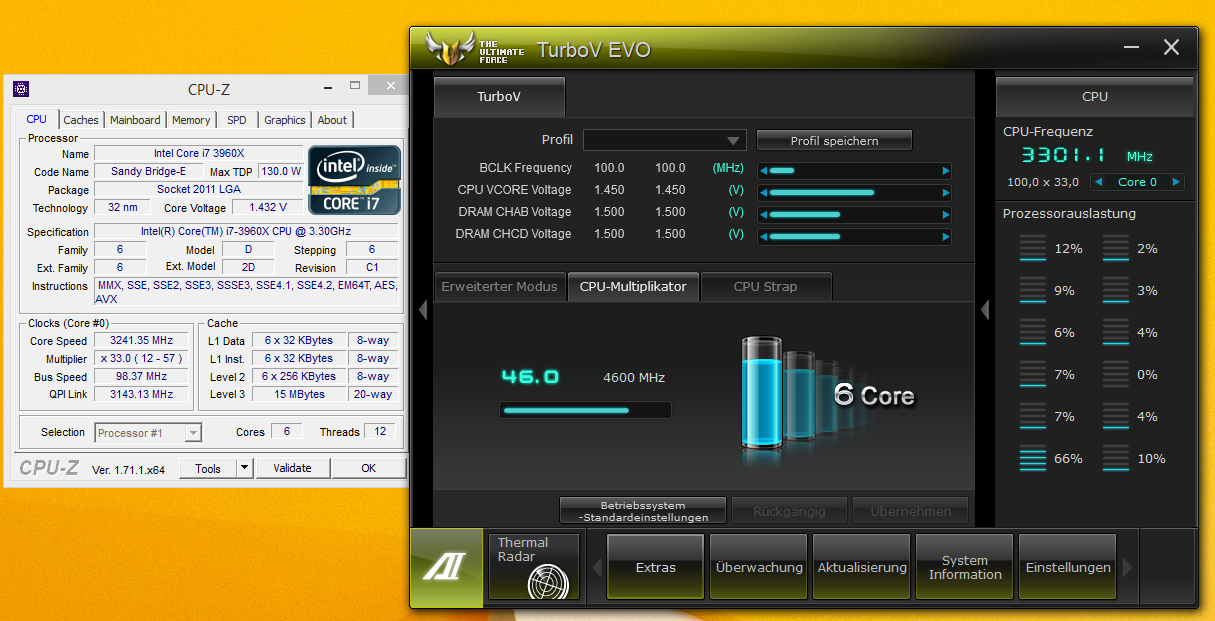
Task: Adjust the CPU VCORE Voltage slider
Action: point(855,193)
